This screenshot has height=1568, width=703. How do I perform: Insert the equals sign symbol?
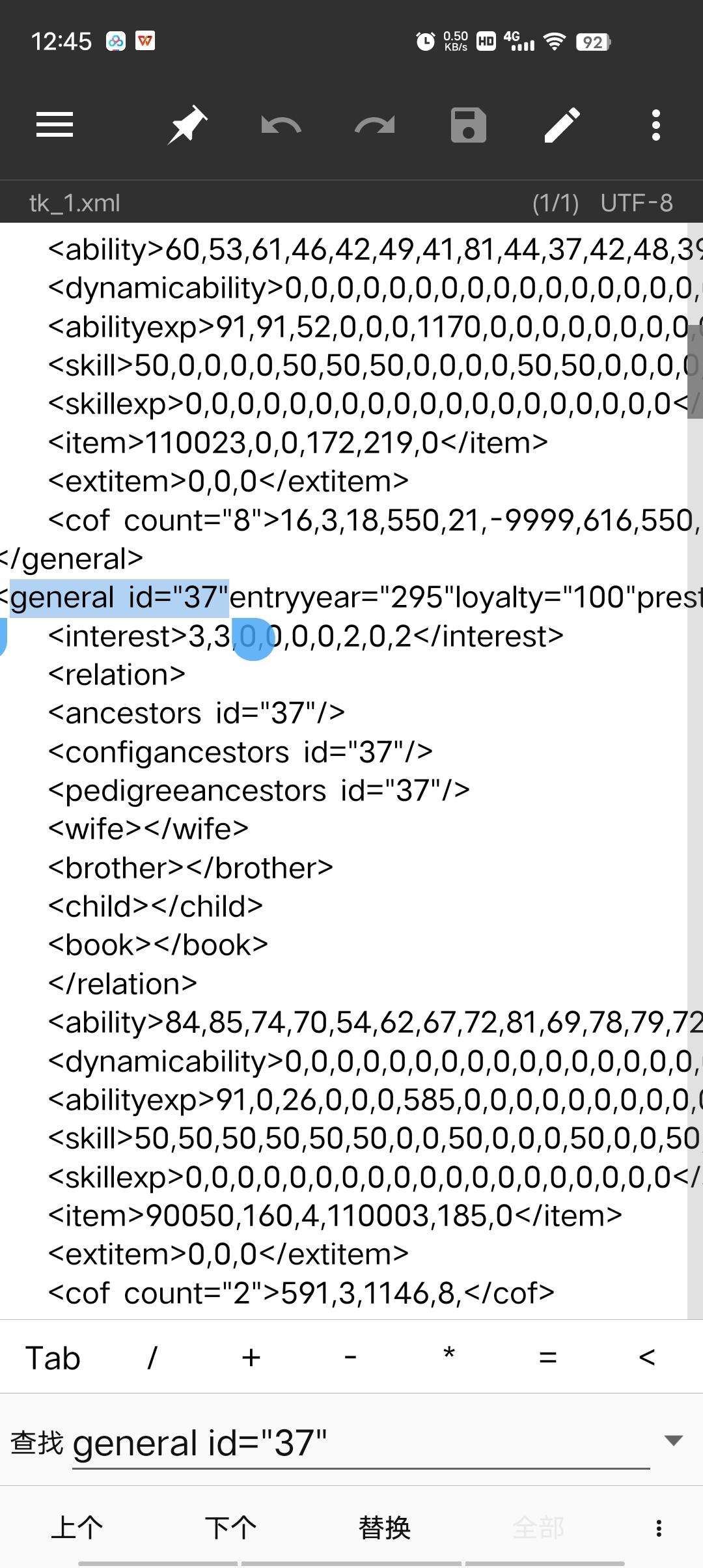point(548,1358)
